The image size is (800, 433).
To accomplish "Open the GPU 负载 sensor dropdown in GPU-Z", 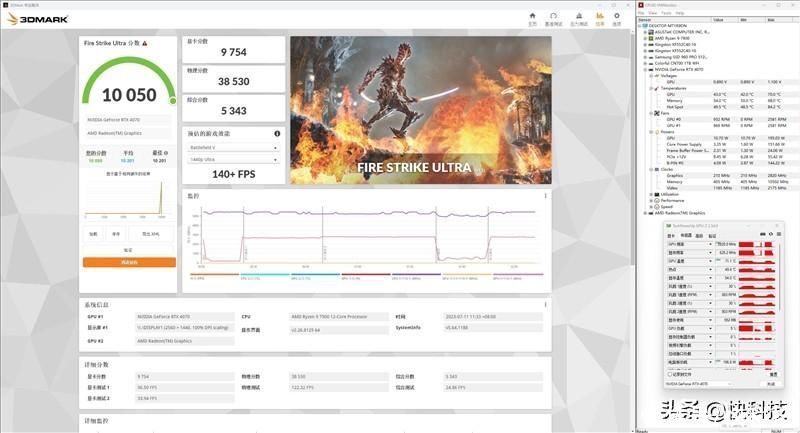I will point(710,328).
